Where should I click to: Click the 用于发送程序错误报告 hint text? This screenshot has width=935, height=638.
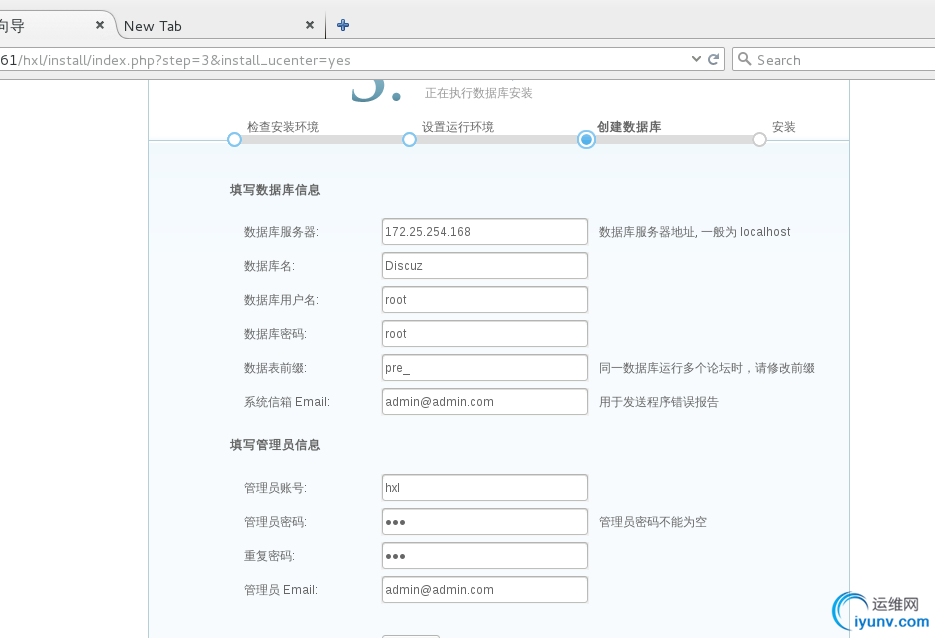(658, 402)
